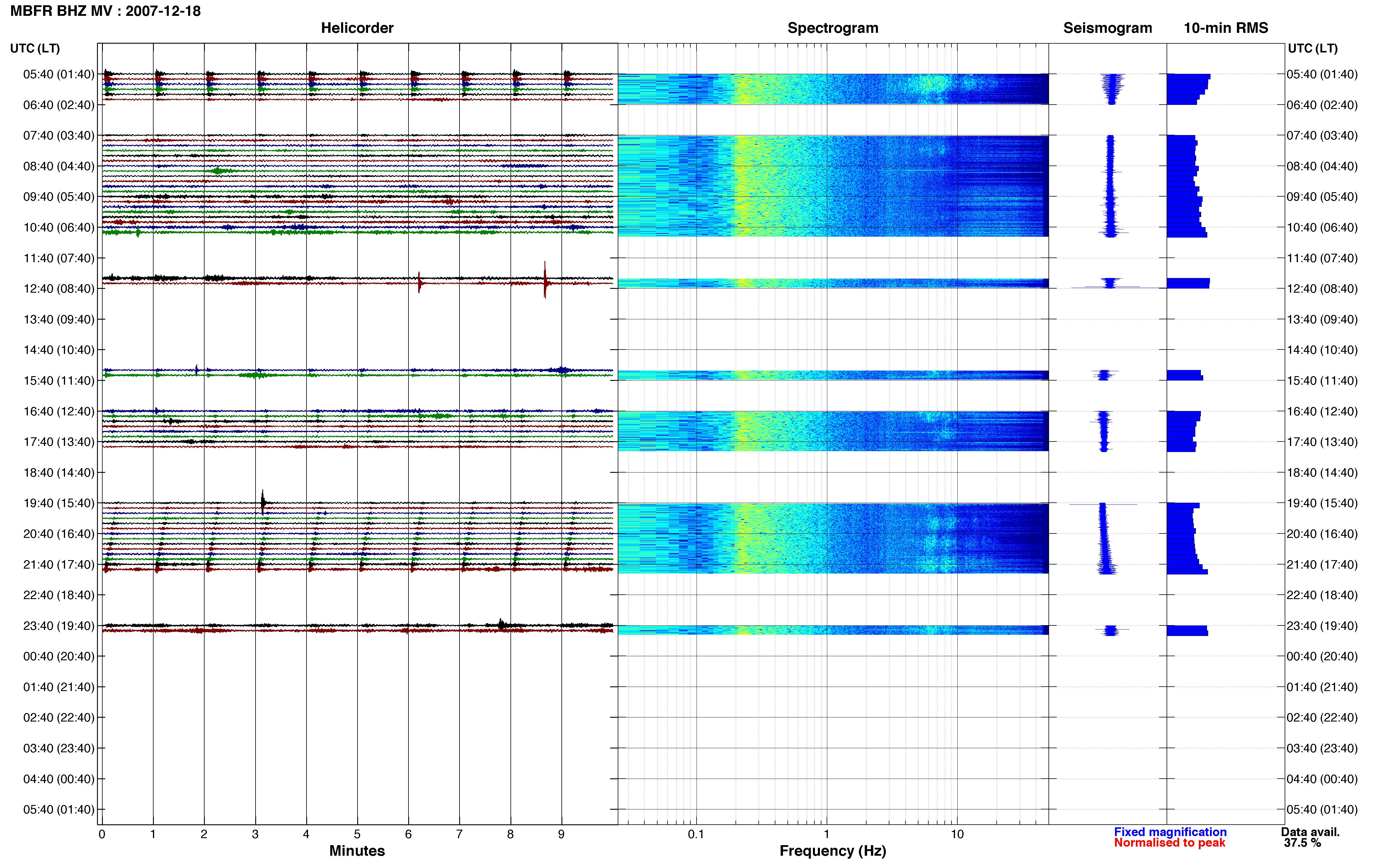This screenshot has width=1389, height=868.
Task: Click the left '12:40 (08:40)' time label
Action: pyautogui.click(x=59, y=288)
